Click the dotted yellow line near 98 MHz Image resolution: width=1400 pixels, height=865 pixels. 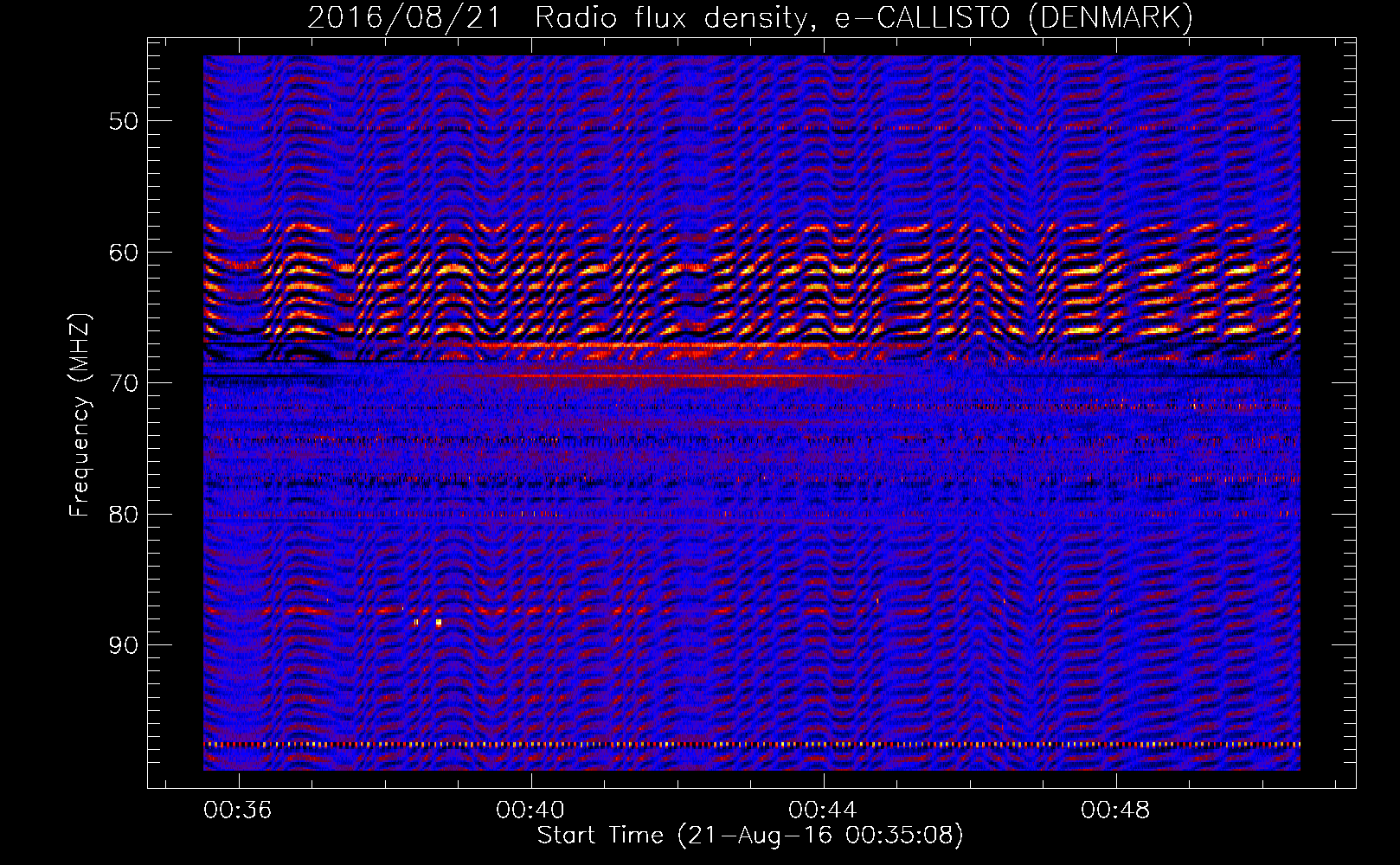(x=752, y=744)
